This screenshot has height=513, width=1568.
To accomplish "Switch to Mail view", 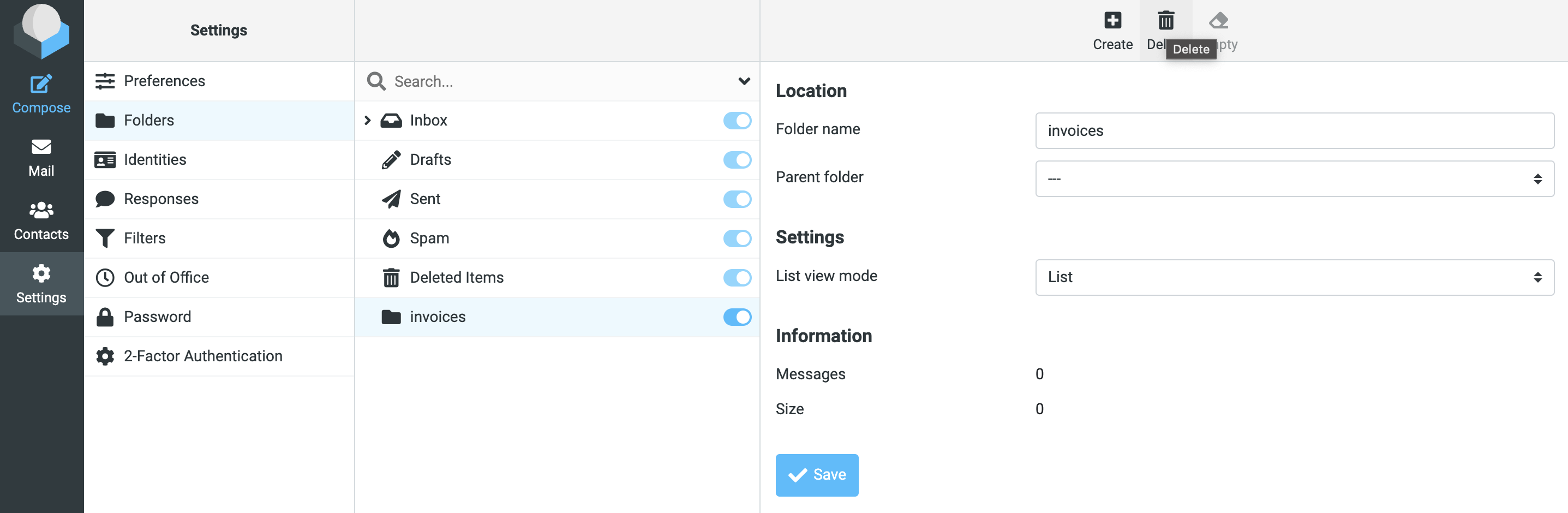I will pos(41,157).
